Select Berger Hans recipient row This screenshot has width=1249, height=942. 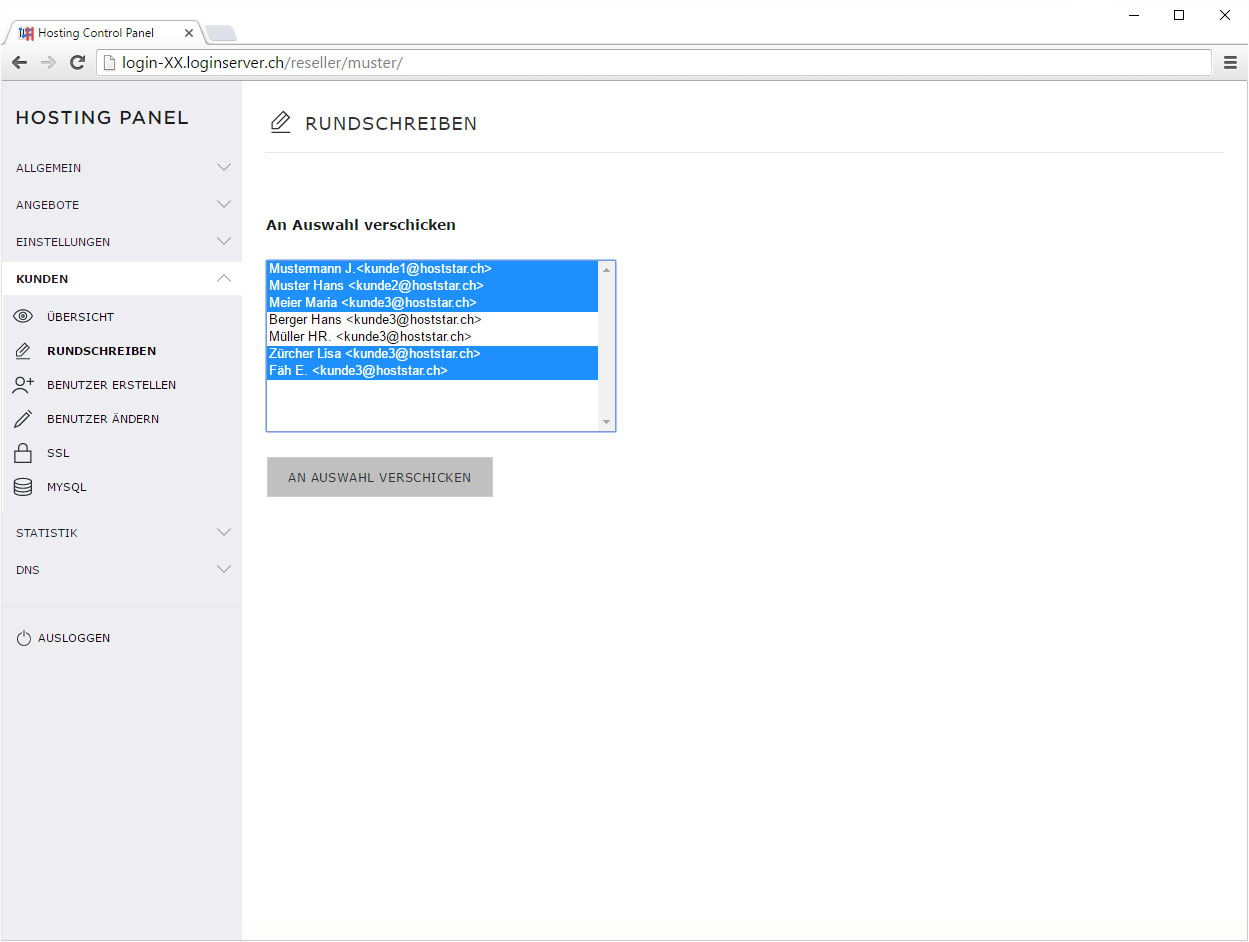(432, 320)
